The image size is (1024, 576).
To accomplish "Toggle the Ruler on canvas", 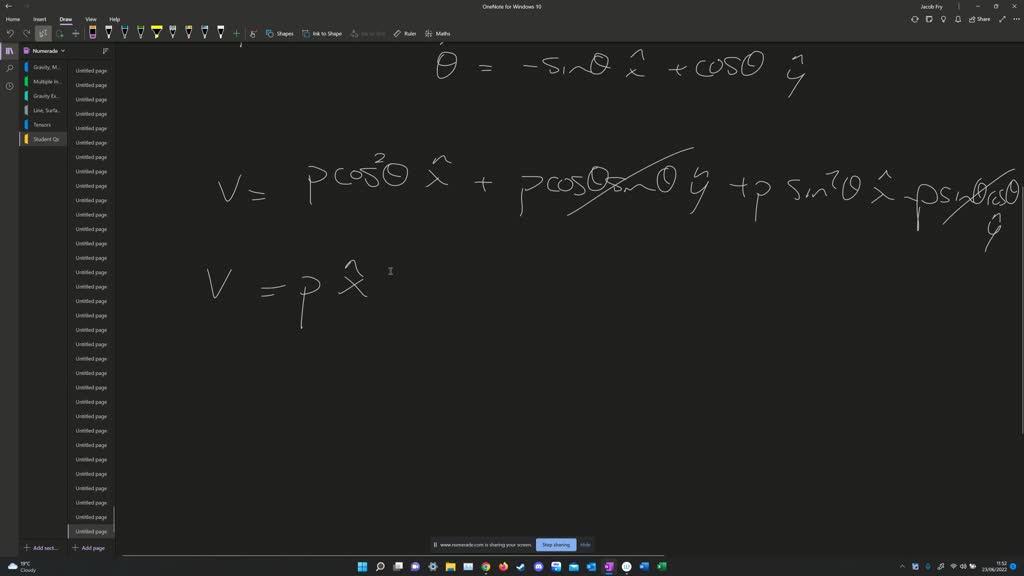I will 405,33.
